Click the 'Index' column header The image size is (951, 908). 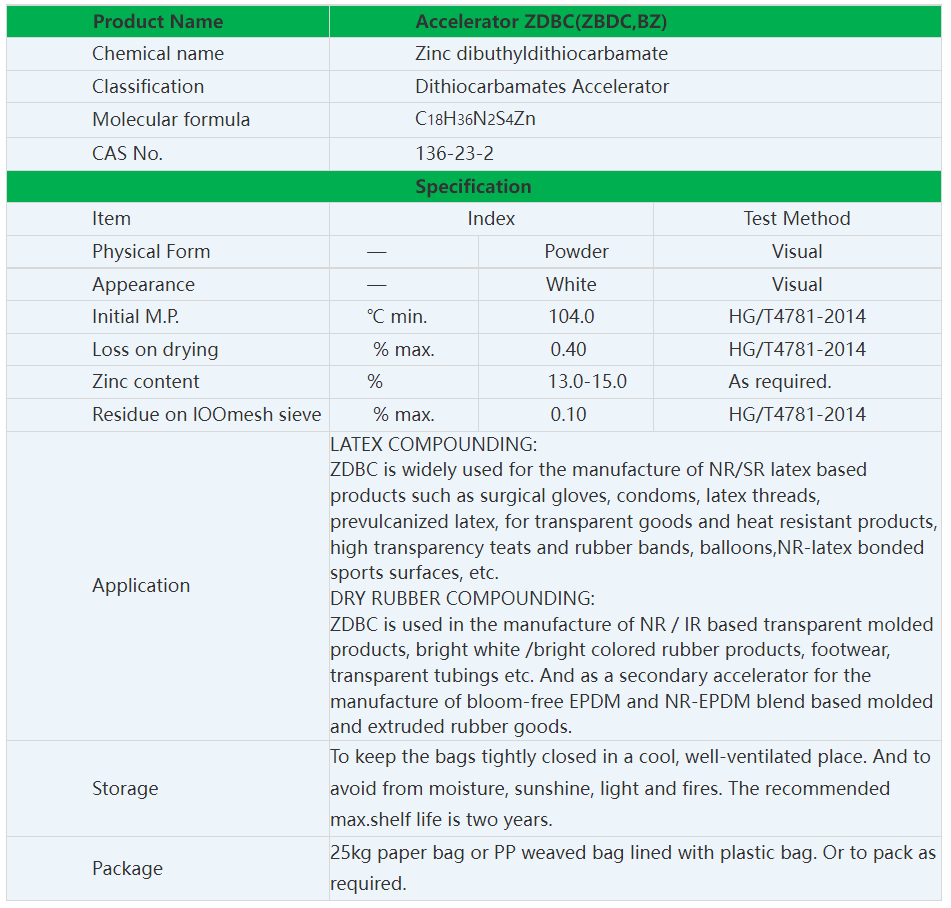pos(491,219)
